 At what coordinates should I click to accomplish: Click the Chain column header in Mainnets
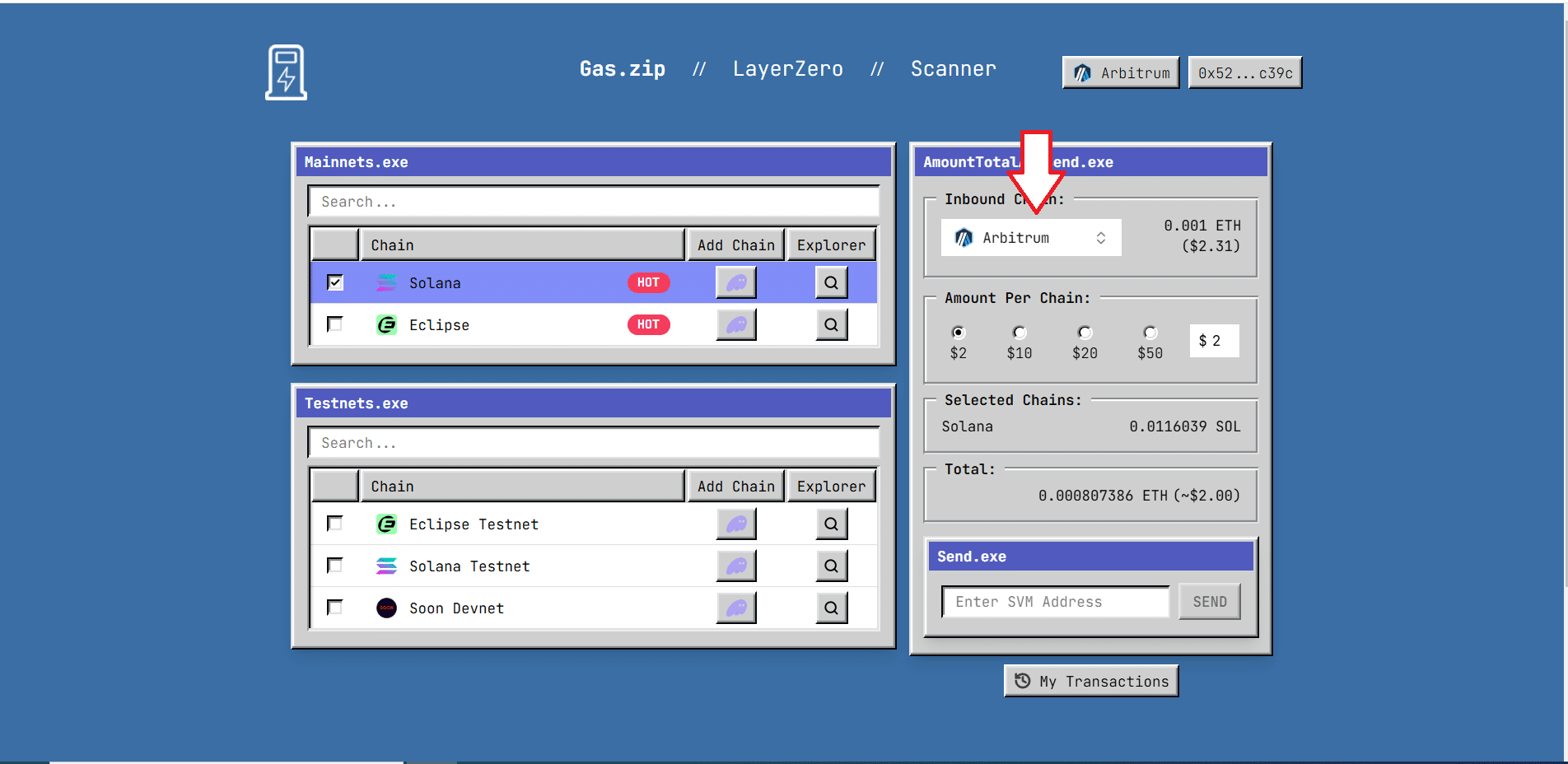point(523,245)
